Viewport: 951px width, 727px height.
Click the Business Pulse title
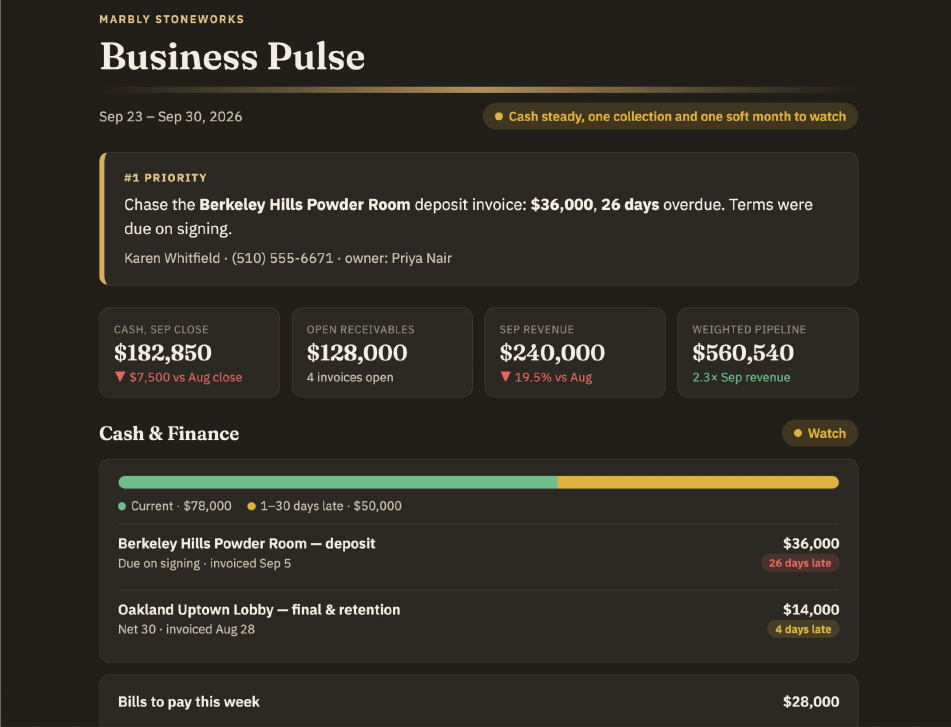tap(232, 56)
